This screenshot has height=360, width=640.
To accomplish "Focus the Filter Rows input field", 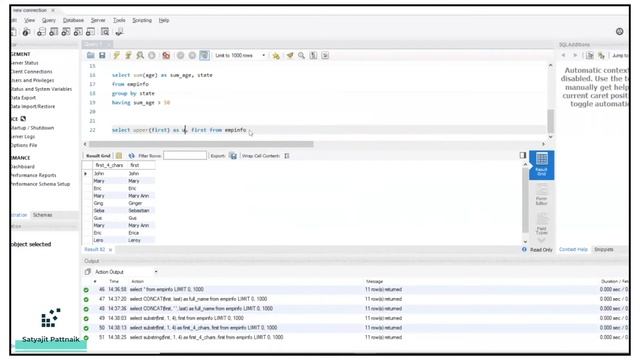I will click(x=185, y=156).
